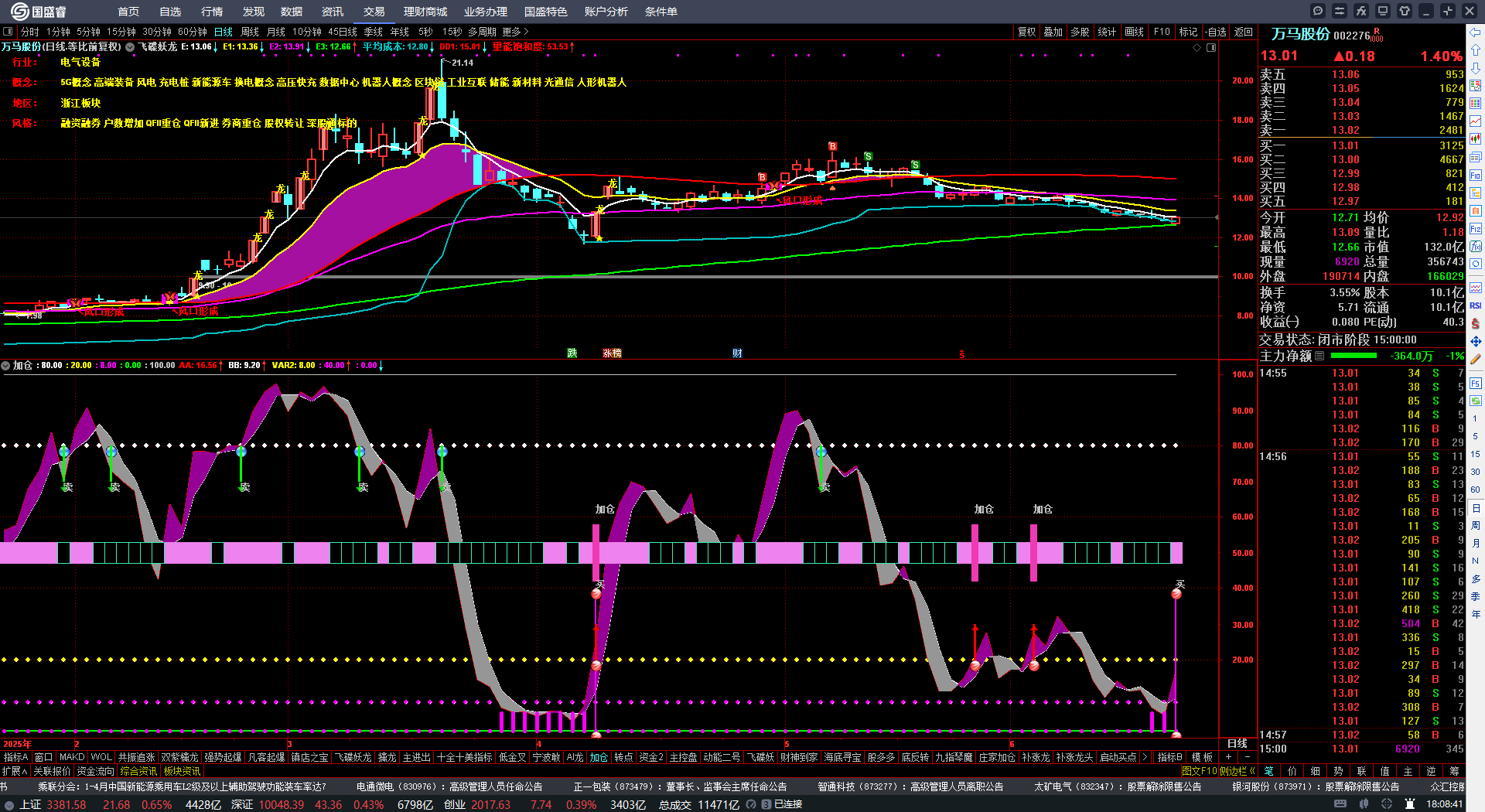The width and height of the screenshot is (1485, 812).
Task: Open the 图文F10 link
Action: (x=1200, y=771)
